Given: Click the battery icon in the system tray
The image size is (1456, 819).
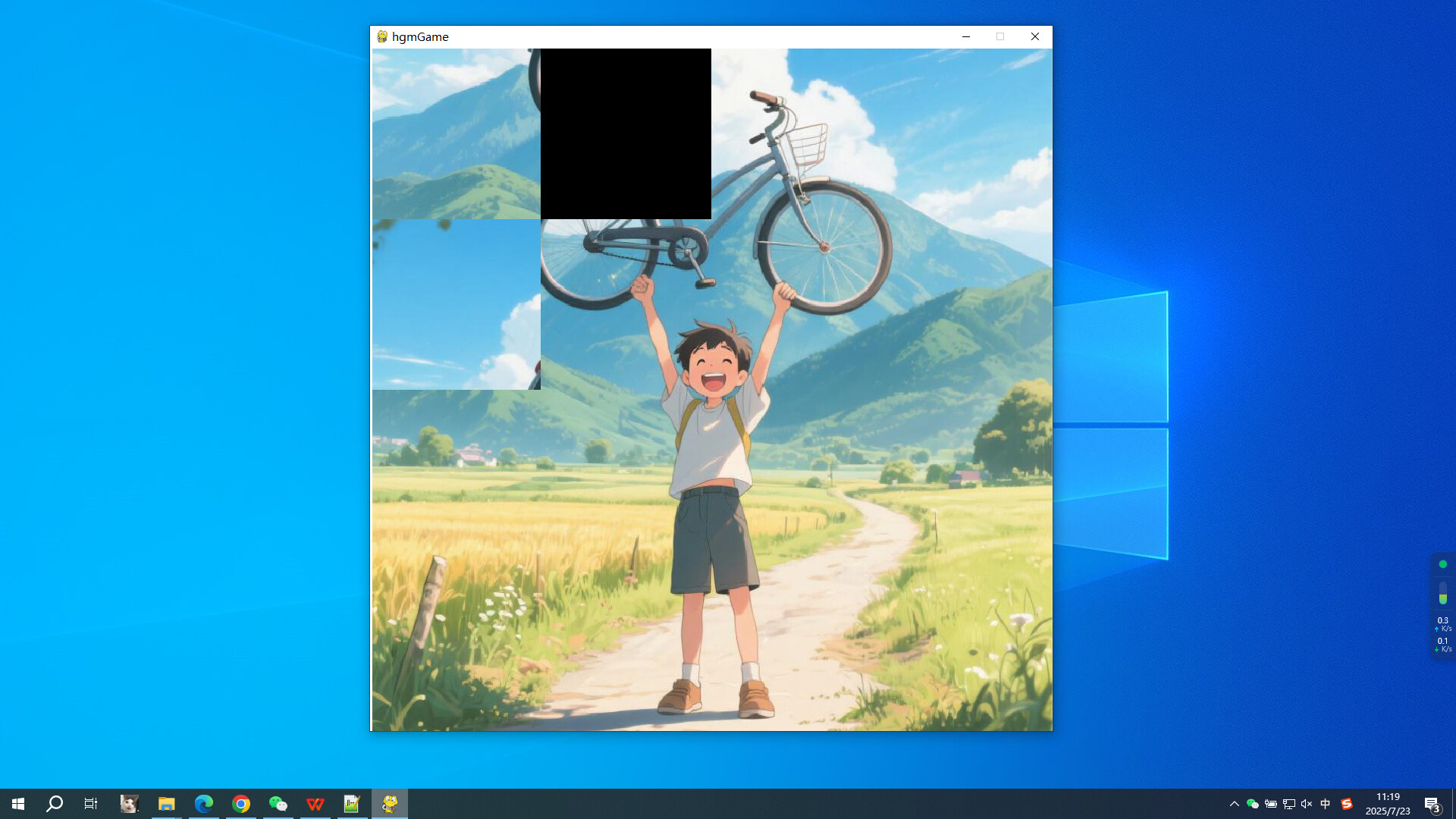Looking at the screenshot, I should point(1271,803).
